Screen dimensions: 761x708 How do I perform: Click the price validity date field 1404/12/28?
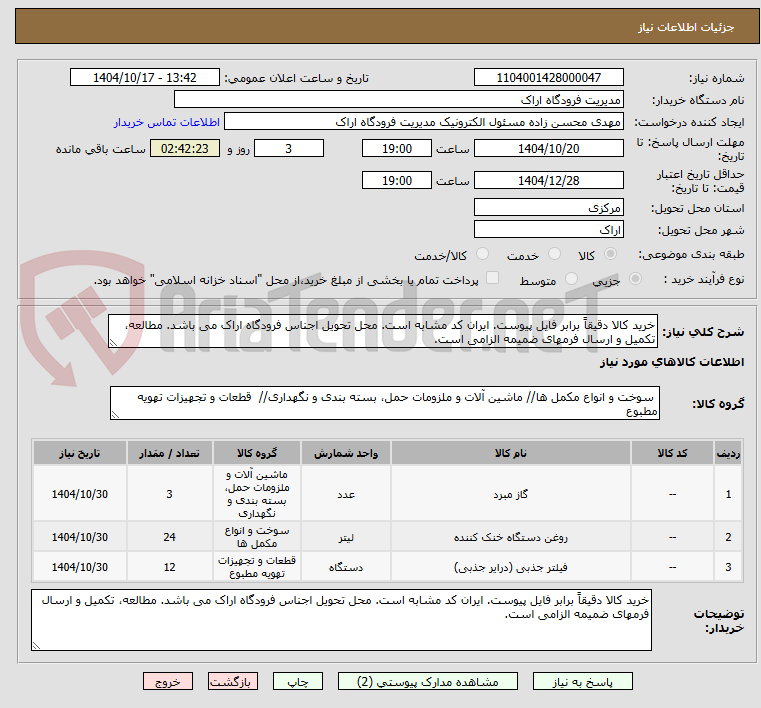point(548,180)
